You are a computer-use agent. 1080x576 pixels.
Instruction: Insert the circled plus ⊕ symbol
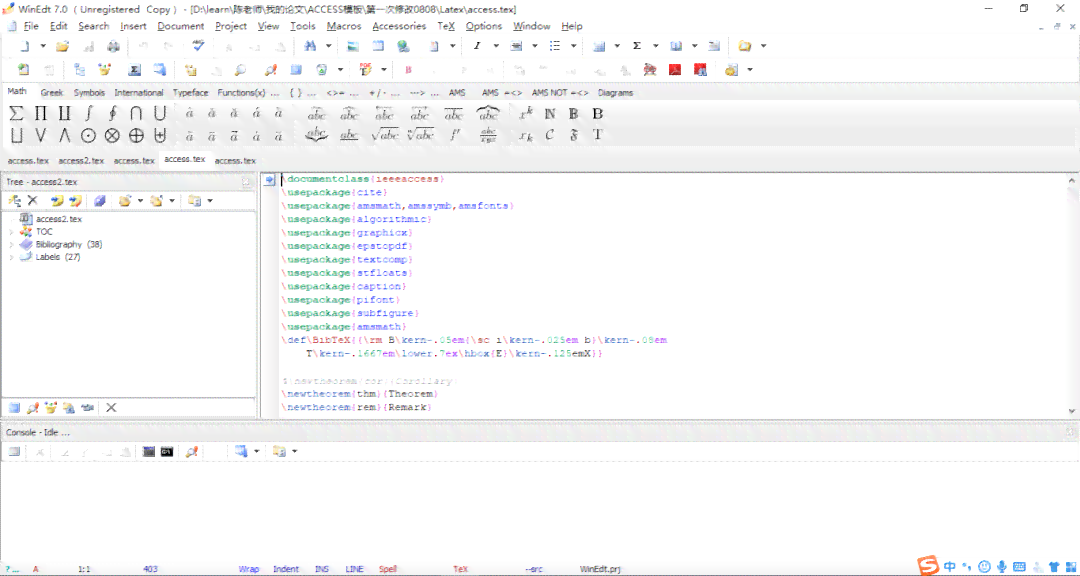point(136,136)
